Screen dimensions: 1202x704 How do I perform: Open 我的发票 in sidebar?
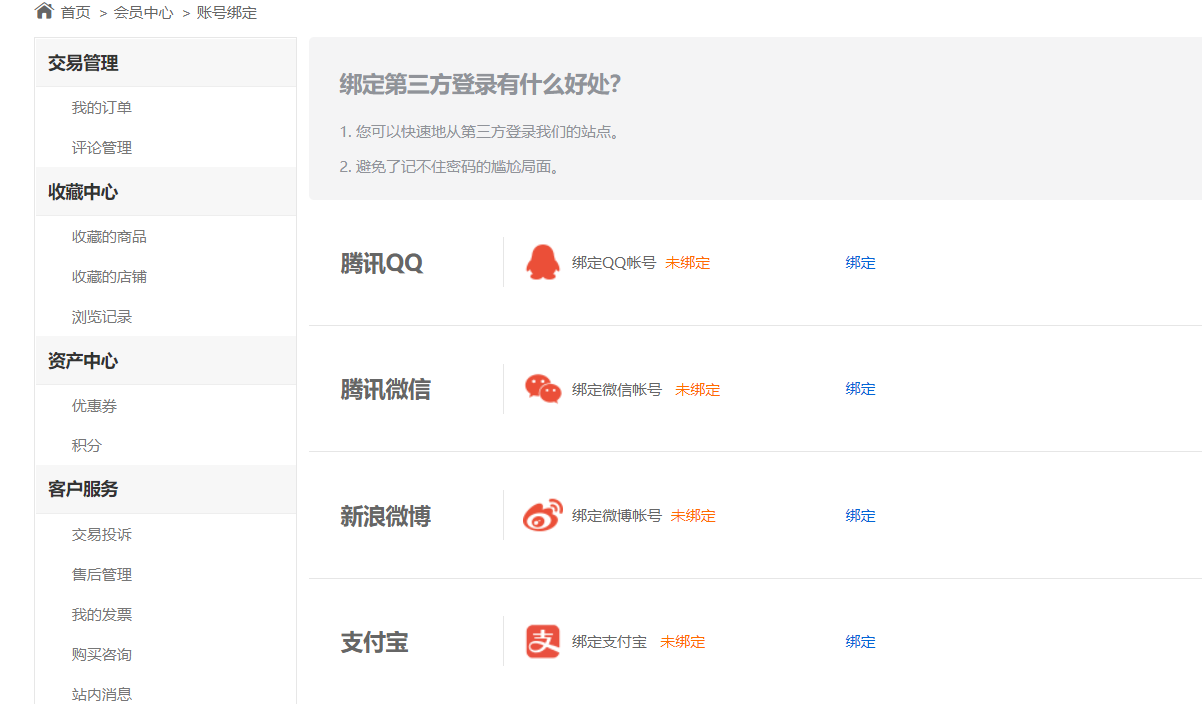102,615
